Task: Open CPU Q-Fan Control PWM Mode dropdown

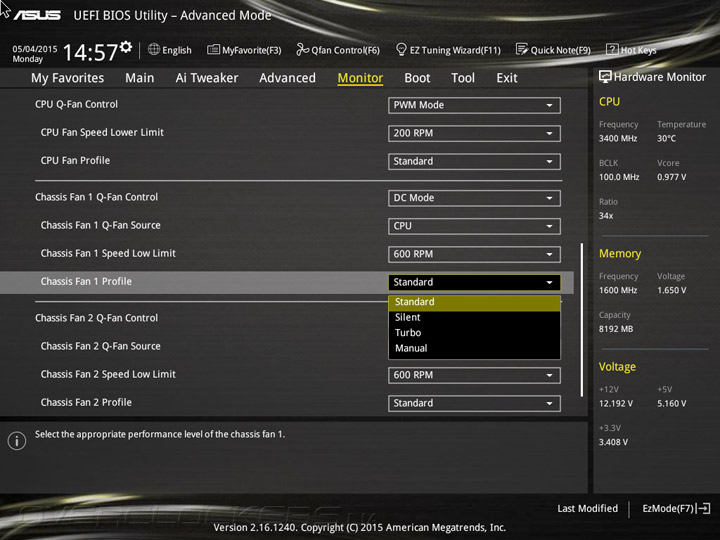Action: point(474,105)
